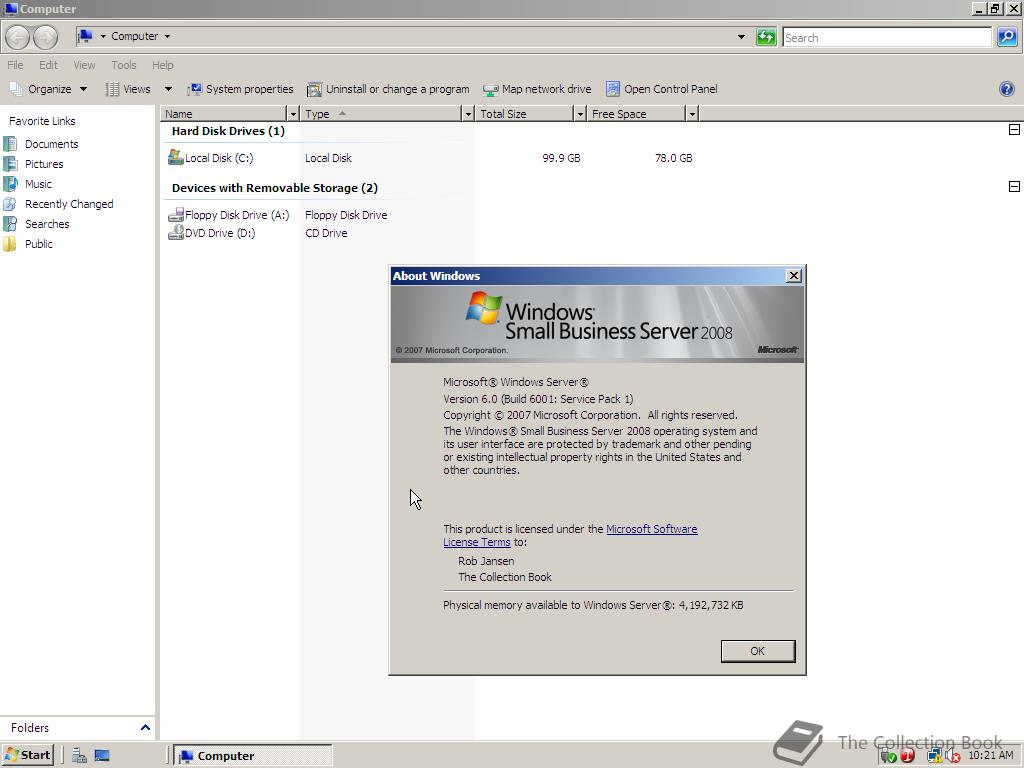Collapse the Hard Disk Drives group
The width and height of the screenshot is (1024, 768).
point(1014,129)
